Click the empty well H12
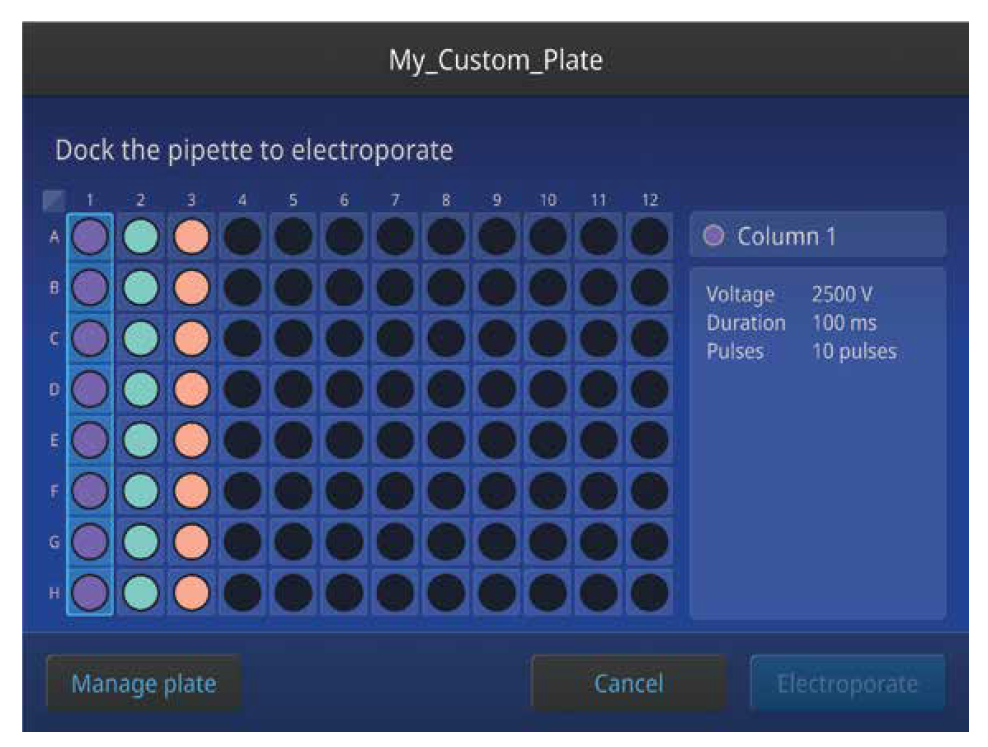The image size is (988, 747). (x=649, y=592)
